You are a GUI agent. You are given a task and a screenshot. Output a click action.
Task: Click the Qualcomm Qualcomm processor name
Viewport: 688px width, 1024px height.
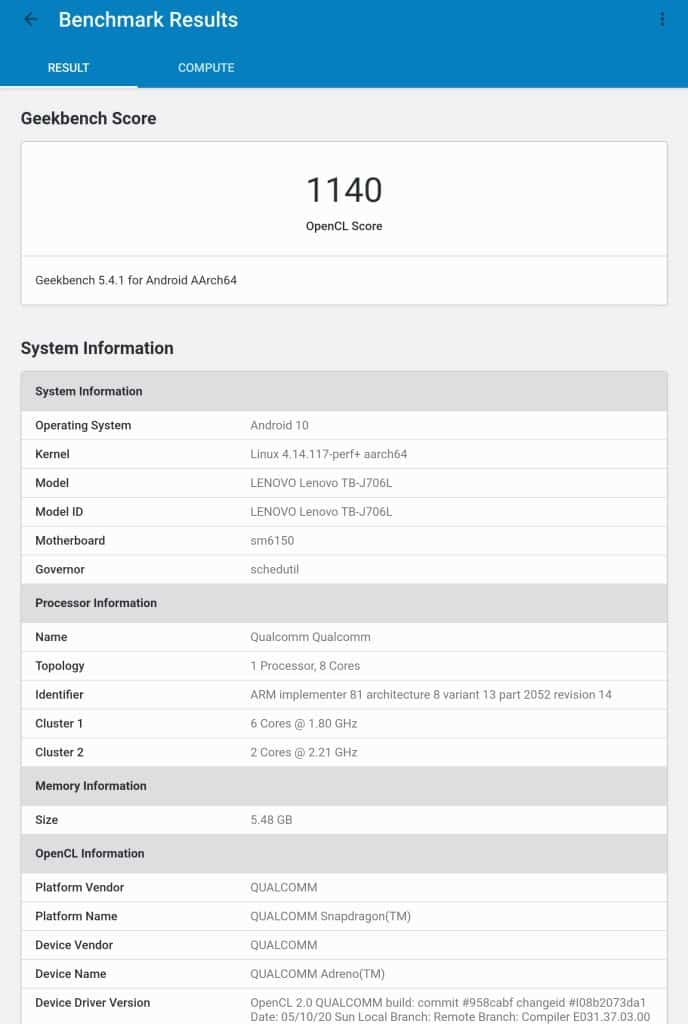point(310,637)
